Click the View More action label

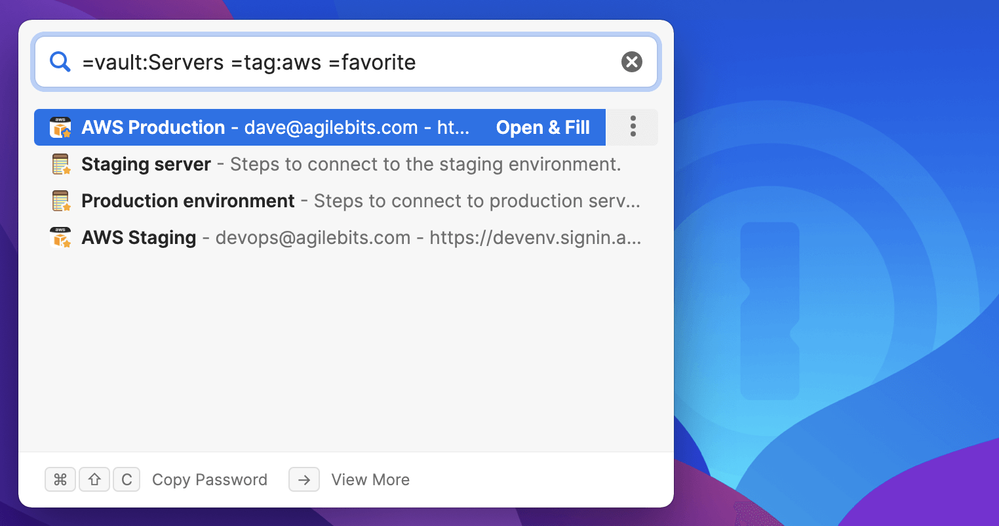[370, 480]
